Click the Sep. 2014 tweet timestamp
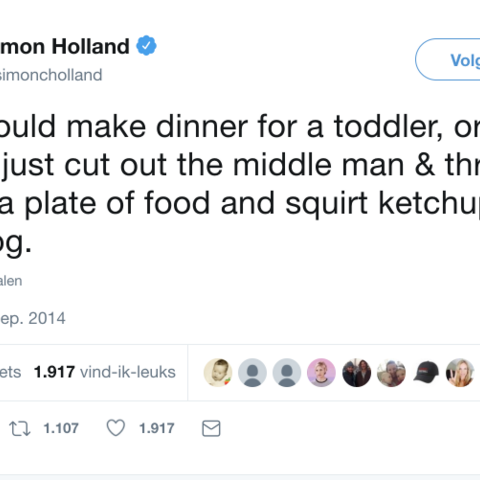 tap(33, 318)
